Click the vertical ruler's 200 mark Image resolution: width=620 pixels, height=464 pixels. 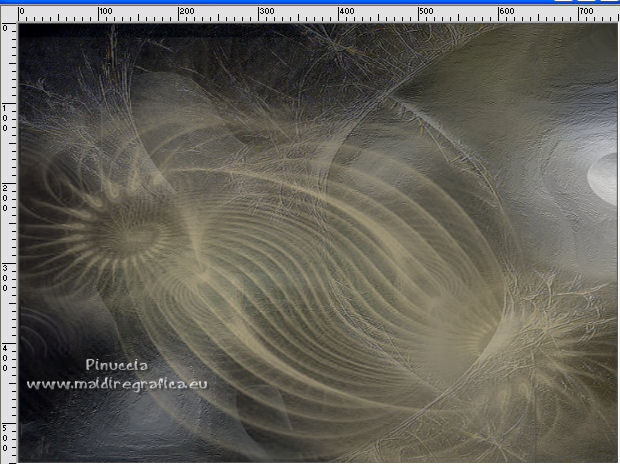pos(5,198)
